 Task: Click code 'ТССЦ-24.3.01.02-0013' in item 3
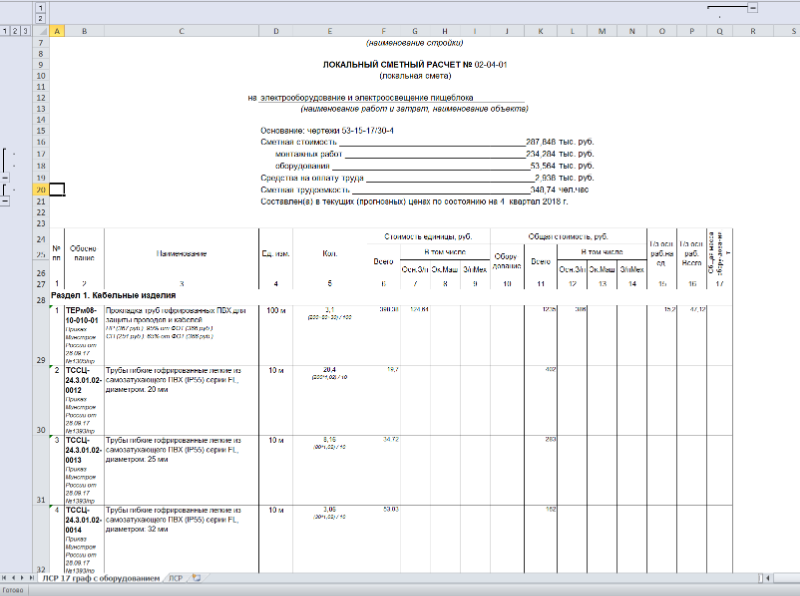click(84, 450)
